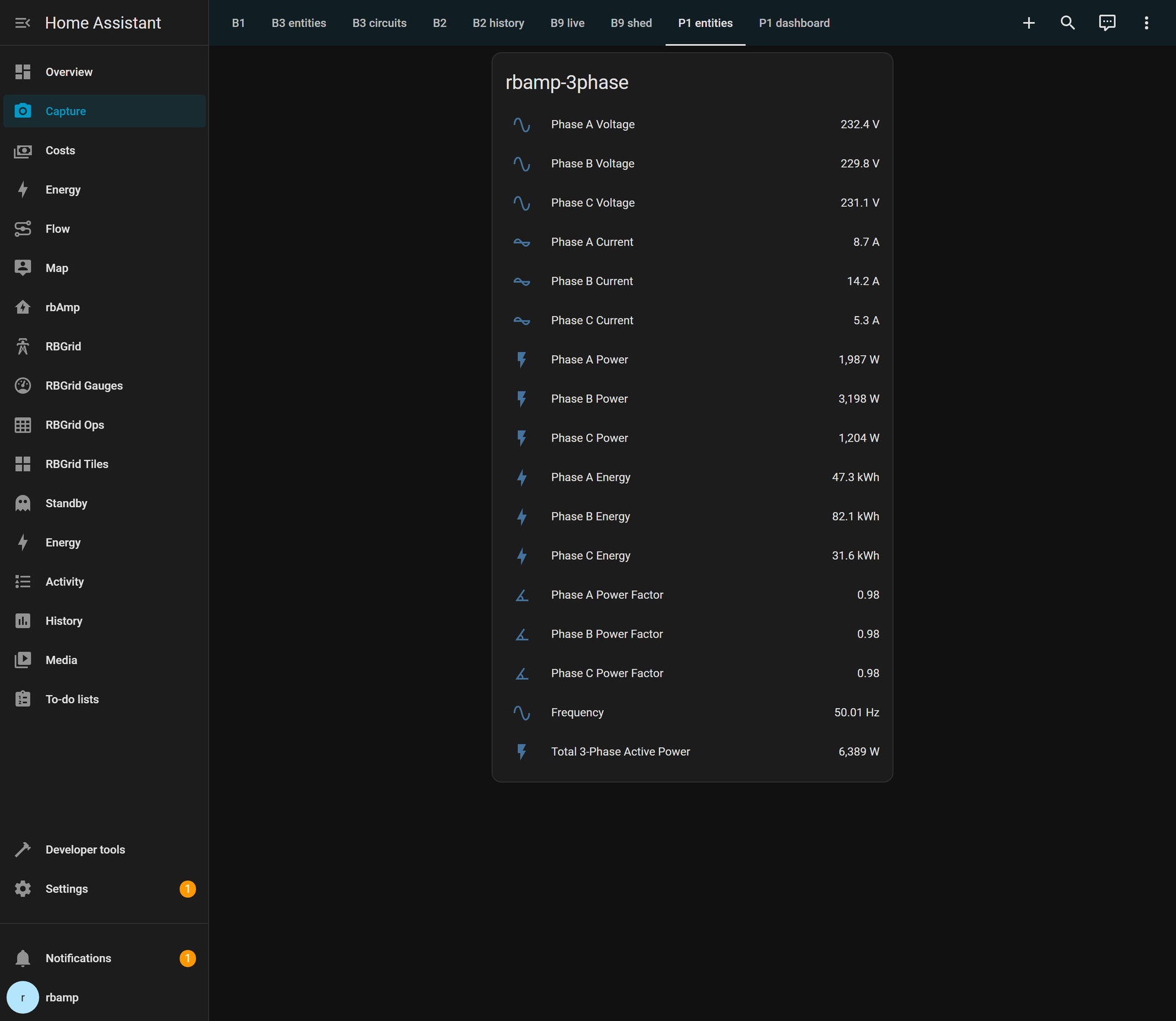The height and width of the screenshot is (1021, 1176).
Task: Open search with magnifier icon
Action: (x=1068, y=23)
